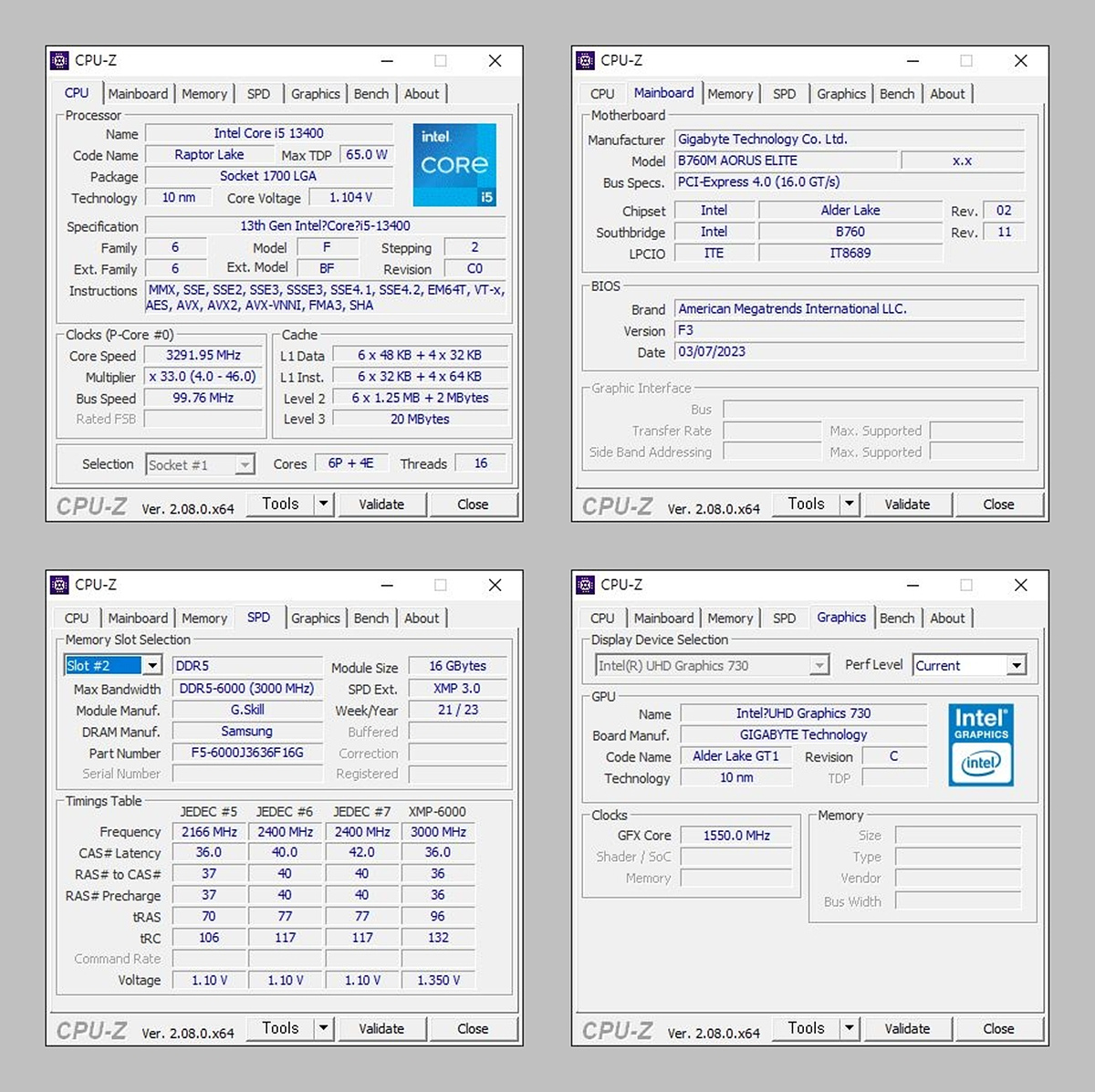Click the Intel Graphics logo badge

tap(981, 745)
